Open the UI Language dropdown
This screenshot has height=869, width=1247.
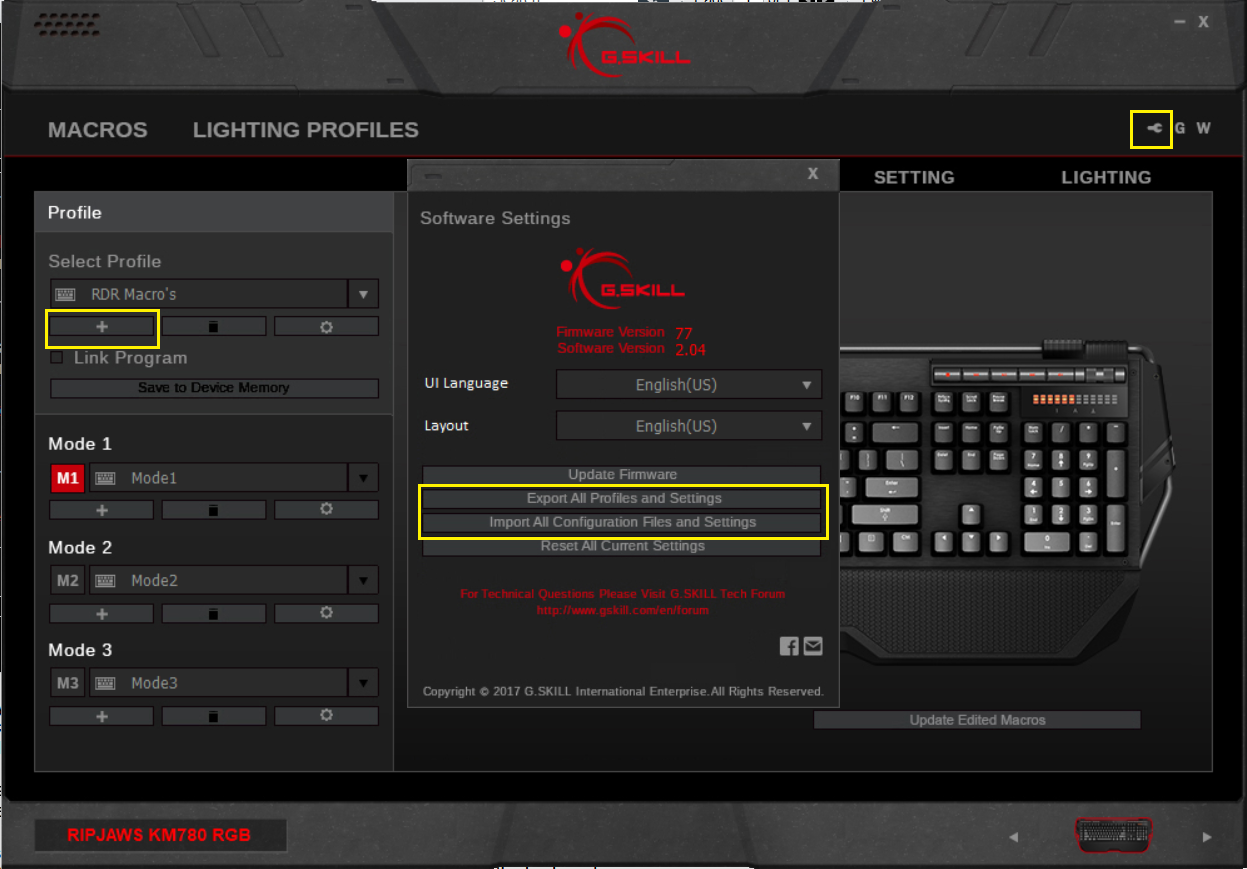(689, 384)
